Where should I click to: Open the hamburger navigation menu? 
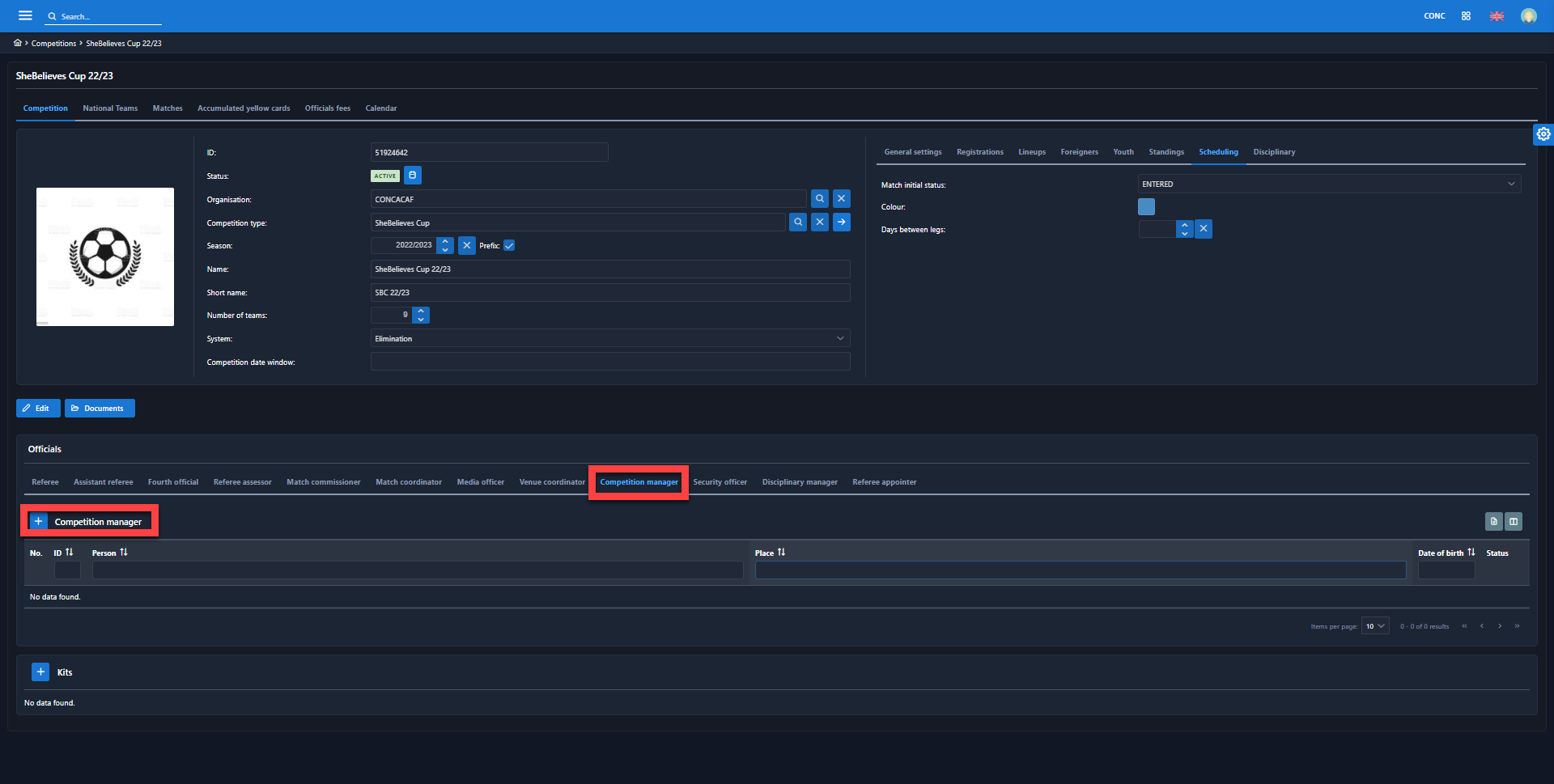click(x=25, y=15)
